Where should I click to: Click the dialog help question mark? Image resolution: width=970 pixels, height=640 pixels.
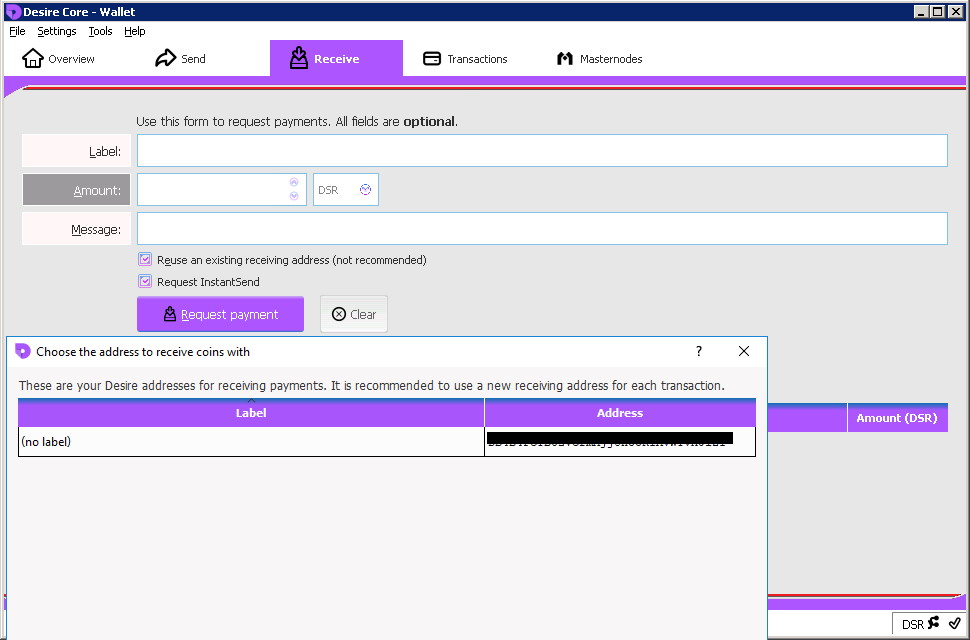(x=699, y=351)
